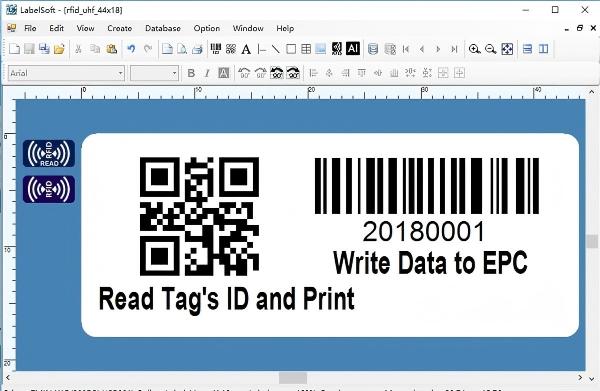
Task: Select the linear barcode on the label
Action: (427, 186)
